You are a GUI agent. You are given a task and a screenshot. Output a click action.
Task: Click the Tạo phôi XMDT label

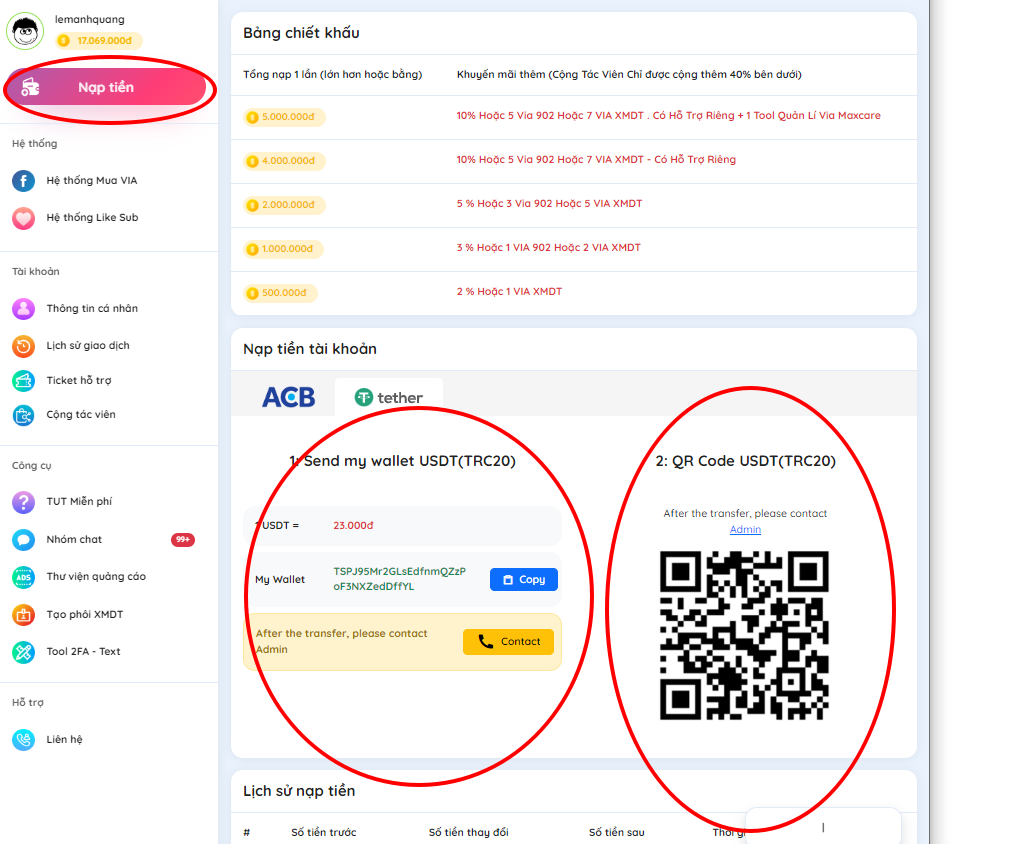(85, 615)
